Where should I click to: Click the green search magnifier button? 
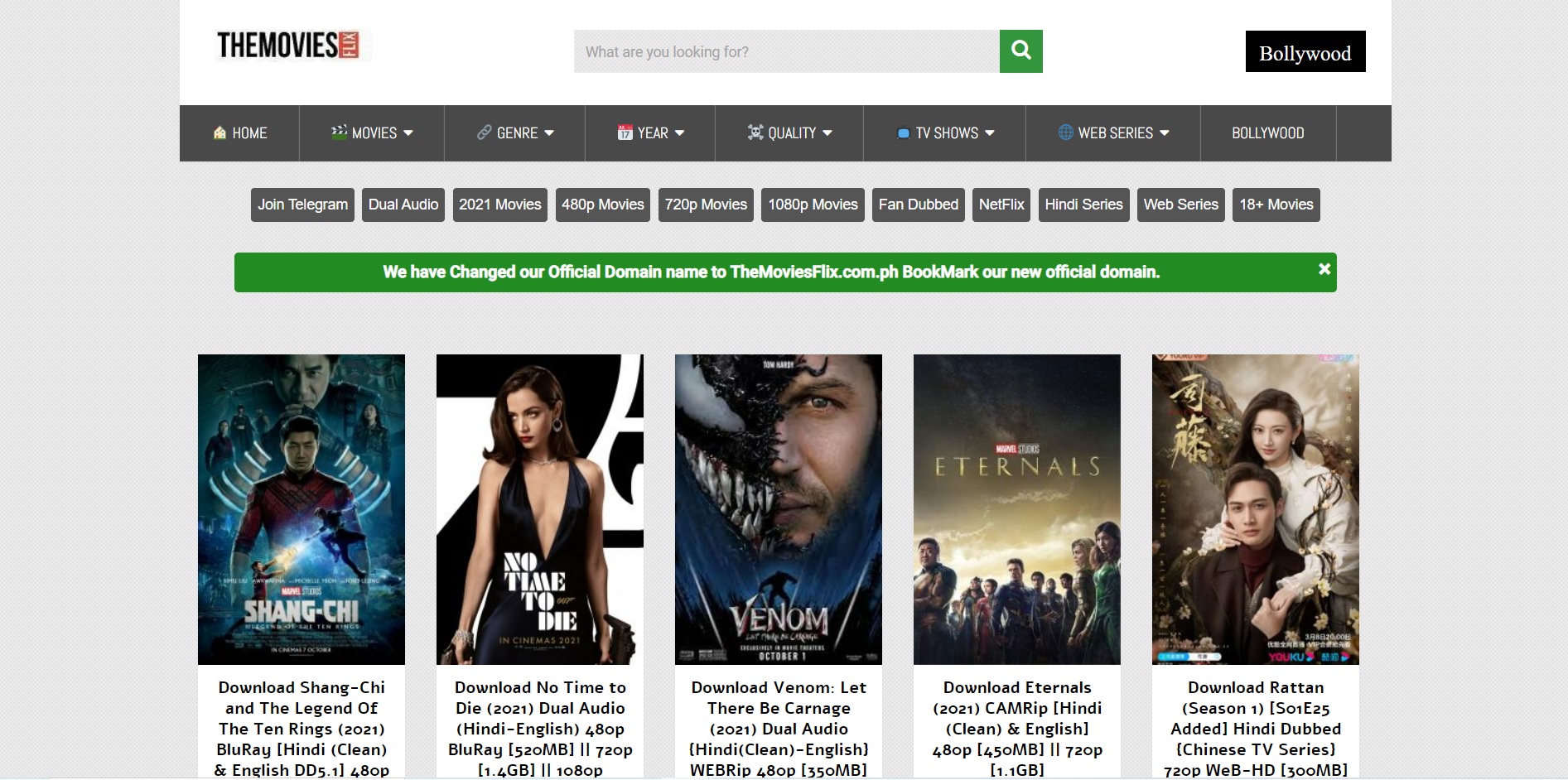pyautogui.click(x=1020, y=51)
